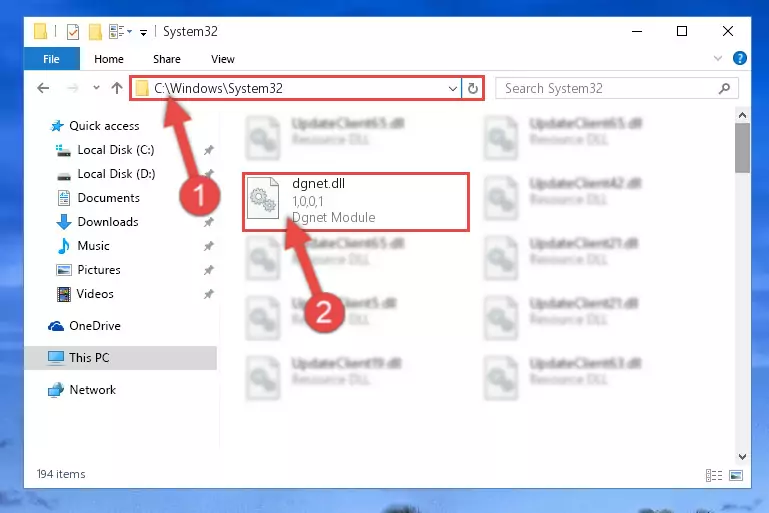Maximize the System32 window

click(682, 31)
